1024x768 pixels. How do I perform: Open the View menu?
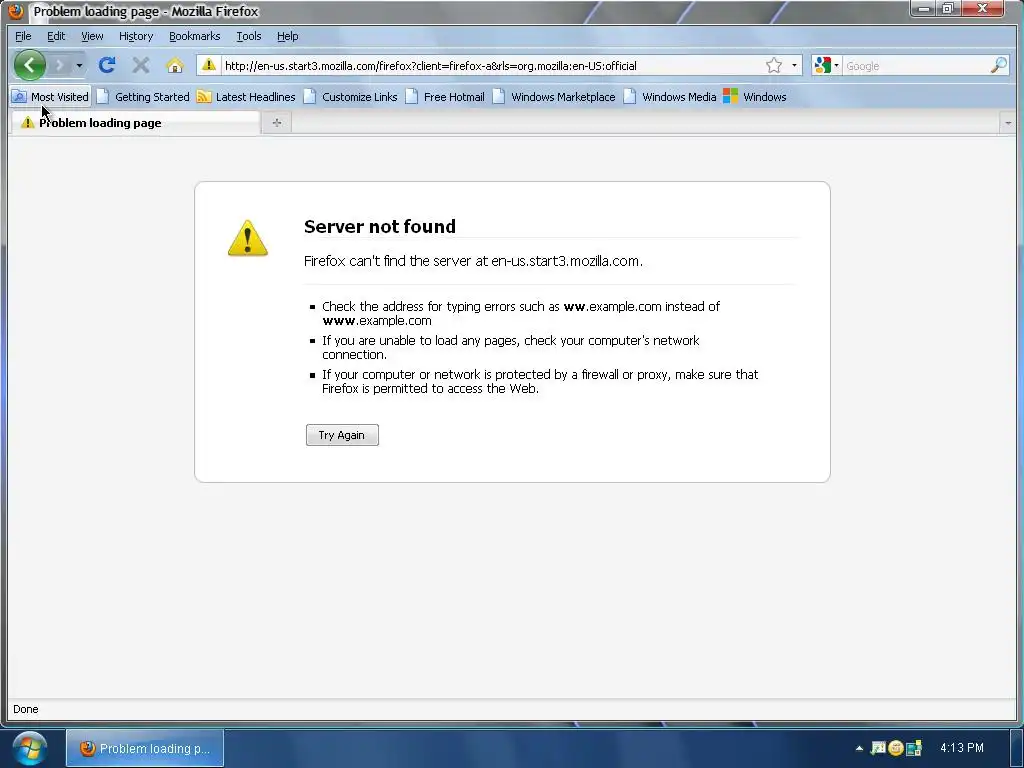92,36
